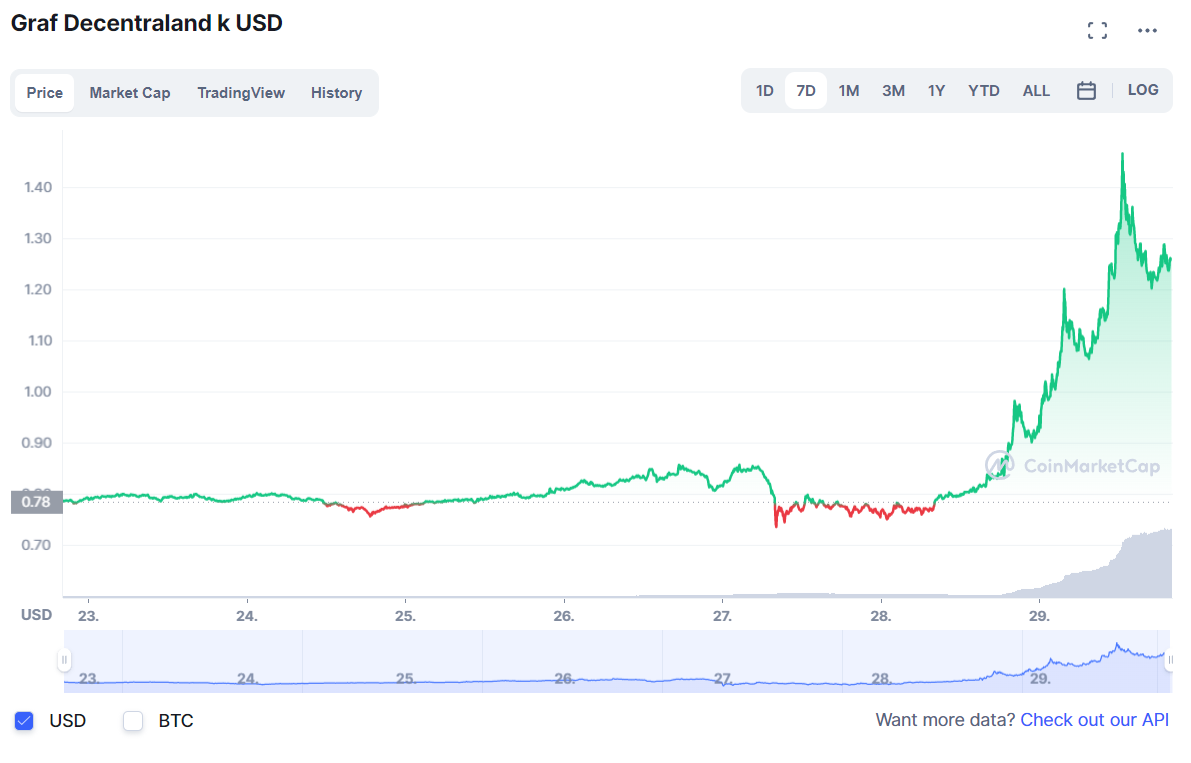Open the calendar date range picker
1191x763 pixels.
(x=1086, y=91)
